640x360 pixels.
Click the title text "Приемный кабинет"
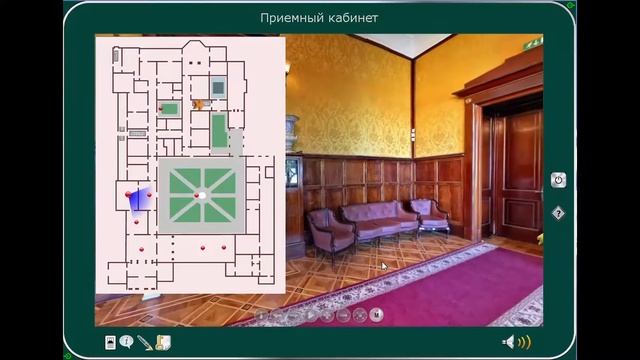[319, 18]
